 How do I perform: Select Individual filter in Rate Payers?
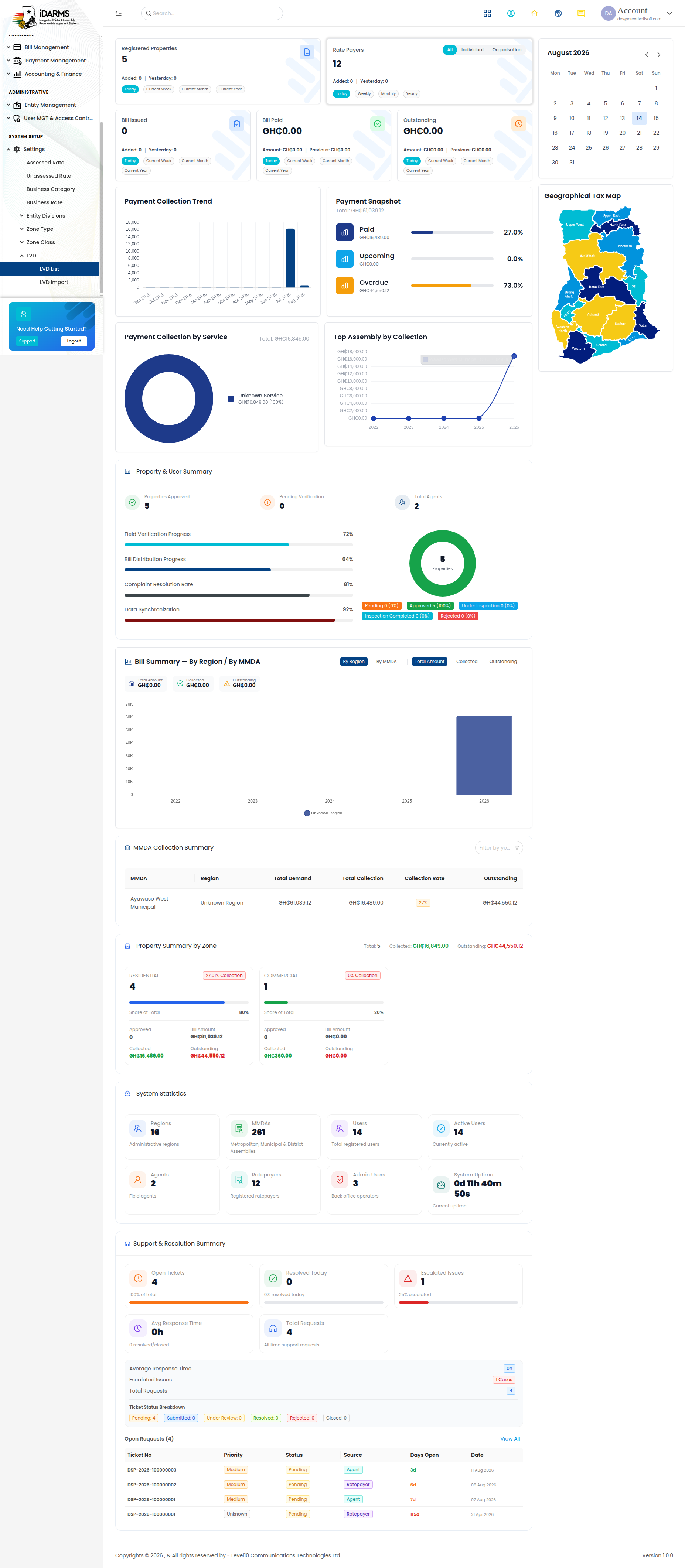tap(473, 50)
